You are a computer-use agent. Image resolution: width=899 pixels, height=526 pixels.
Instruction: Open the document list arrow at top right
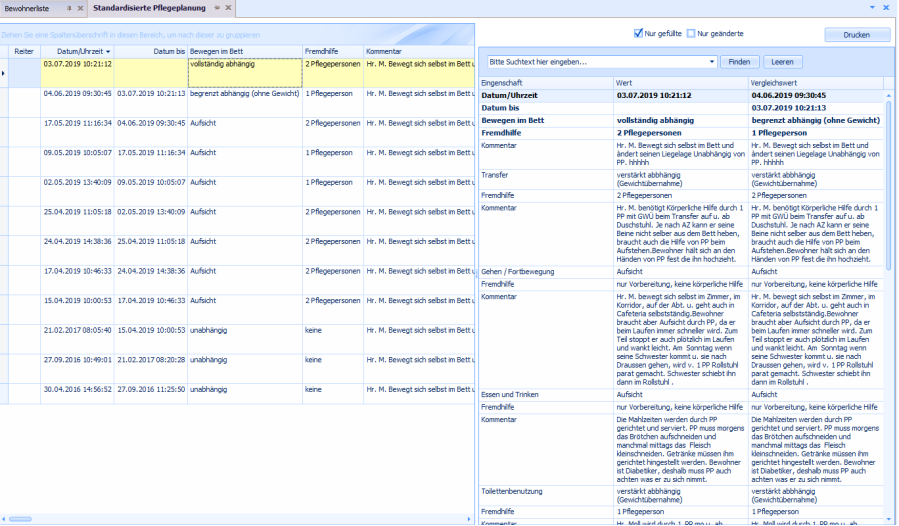(872, 8)
